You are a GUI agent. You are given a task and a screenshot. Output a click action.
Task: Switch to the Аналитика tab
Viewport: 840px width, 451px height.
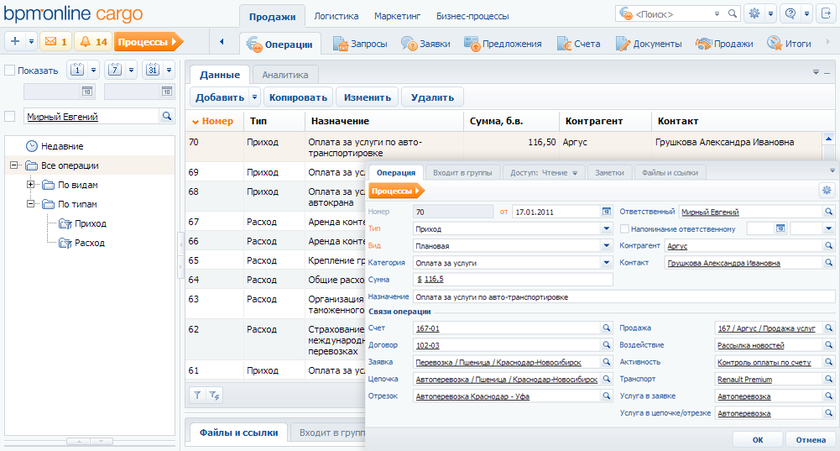[x=284, y=75]
